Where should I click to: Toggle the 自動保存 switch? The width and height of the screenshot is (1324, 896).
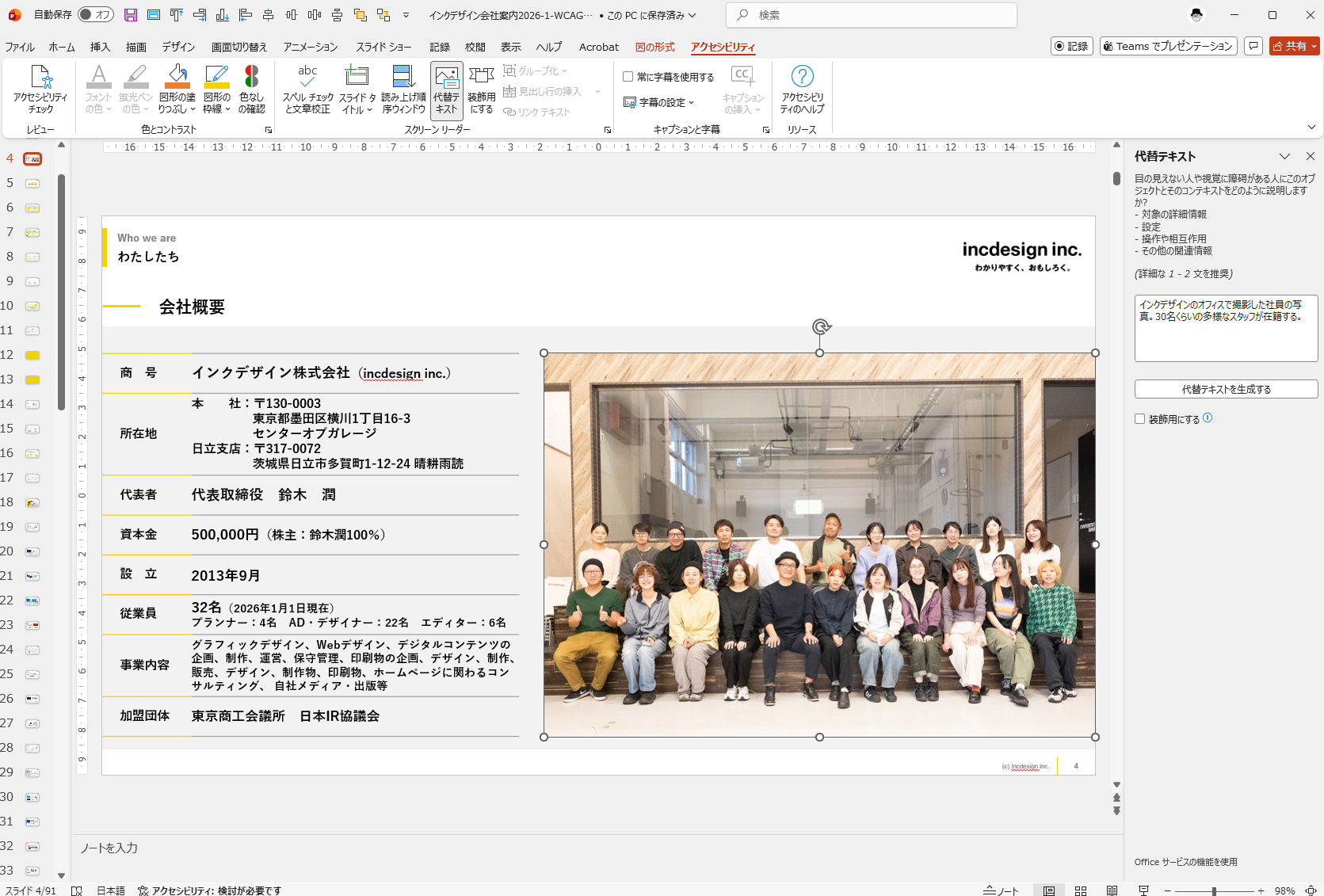[x=96, y=15]
